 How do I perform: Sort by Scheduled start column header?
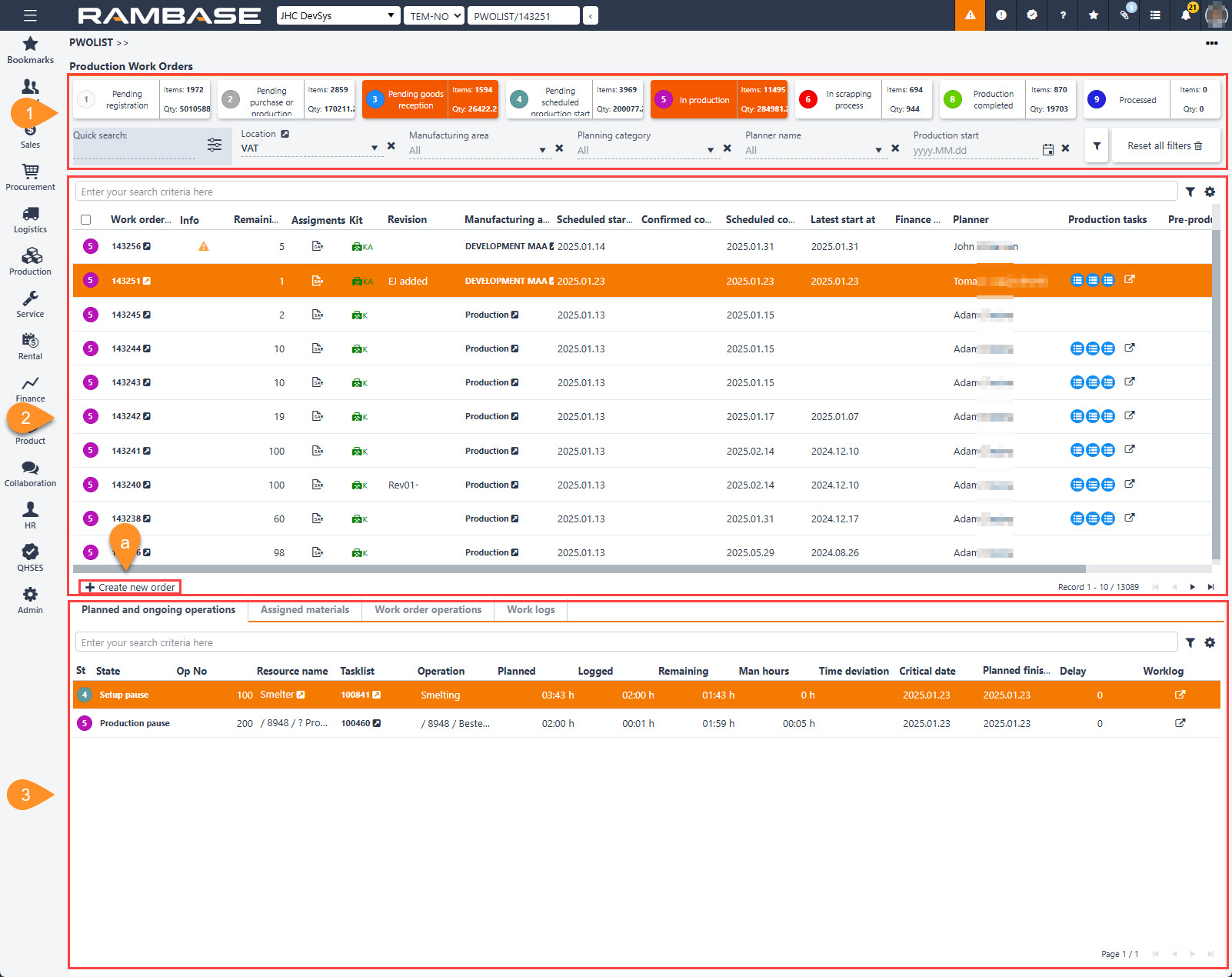click(x=594, y=220)
